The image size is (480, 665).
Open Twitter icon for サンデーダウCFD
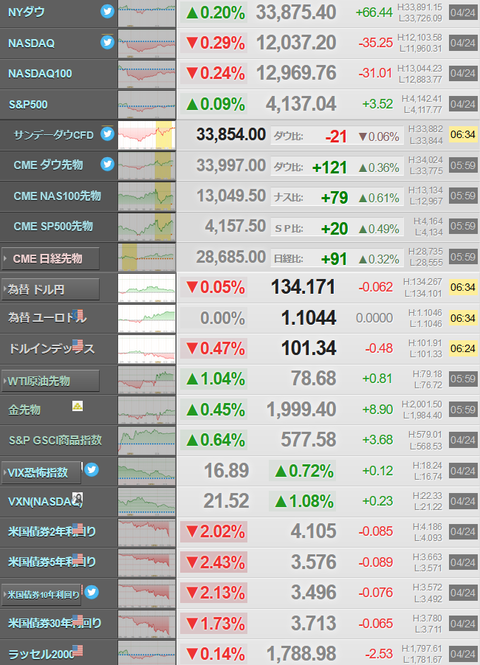pos(107,134)
